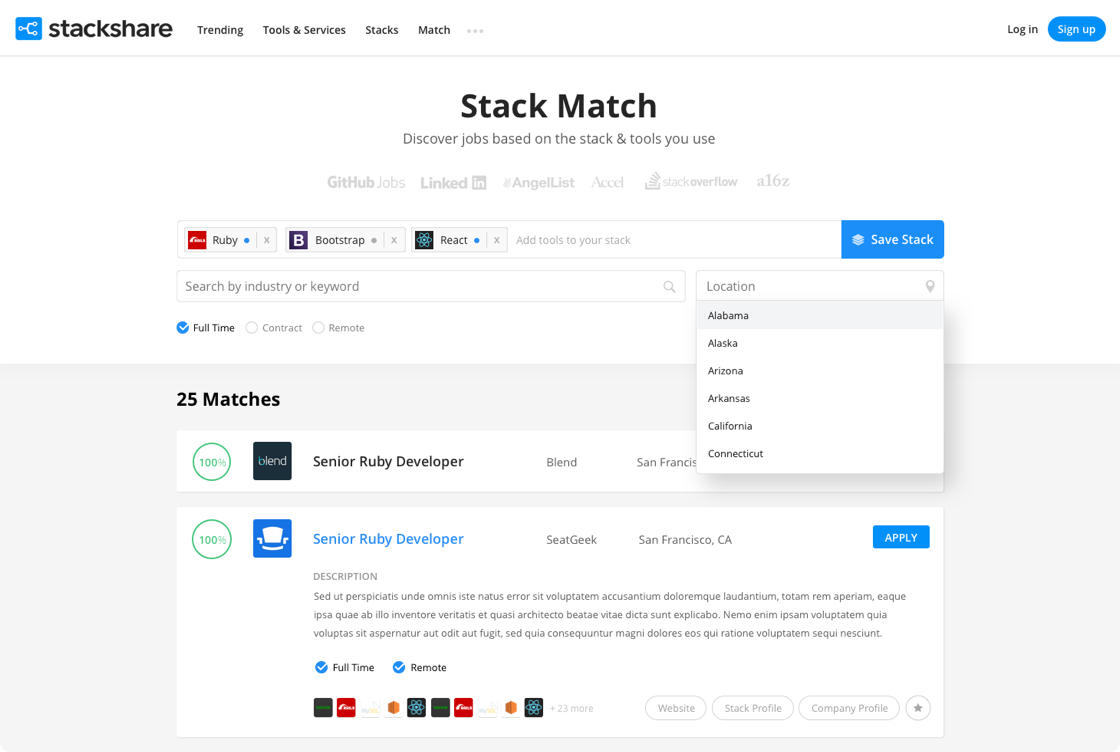The width and height of the screenshot is (1120, 752).
Task: Click the LinkedIn logo
Action: click(x=453, y=183)
